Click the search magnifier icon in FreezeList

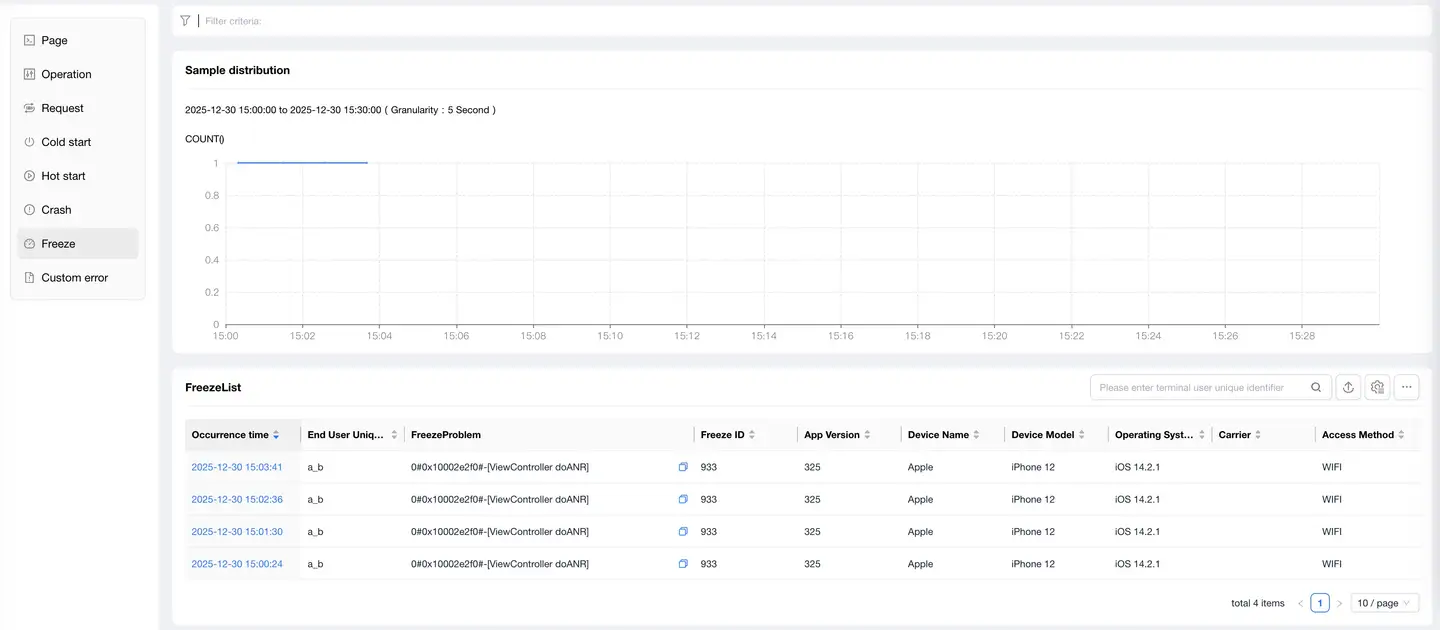click(1317, 388)
